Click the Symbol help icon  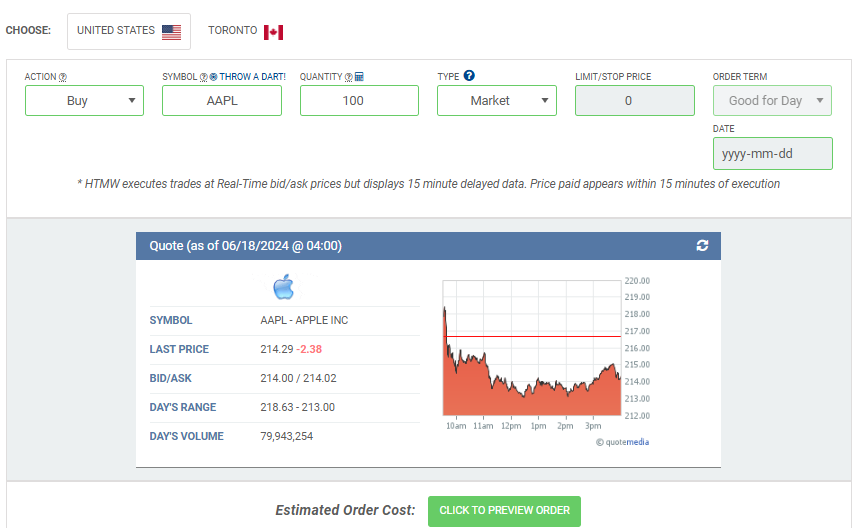pyautogui.click(x=203, y=77)
